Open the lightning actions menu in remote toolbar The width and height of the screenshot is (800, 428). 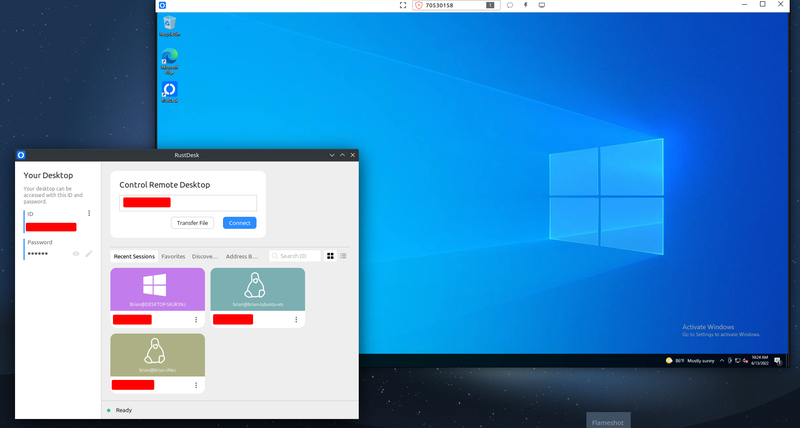[x=526, y=5]
